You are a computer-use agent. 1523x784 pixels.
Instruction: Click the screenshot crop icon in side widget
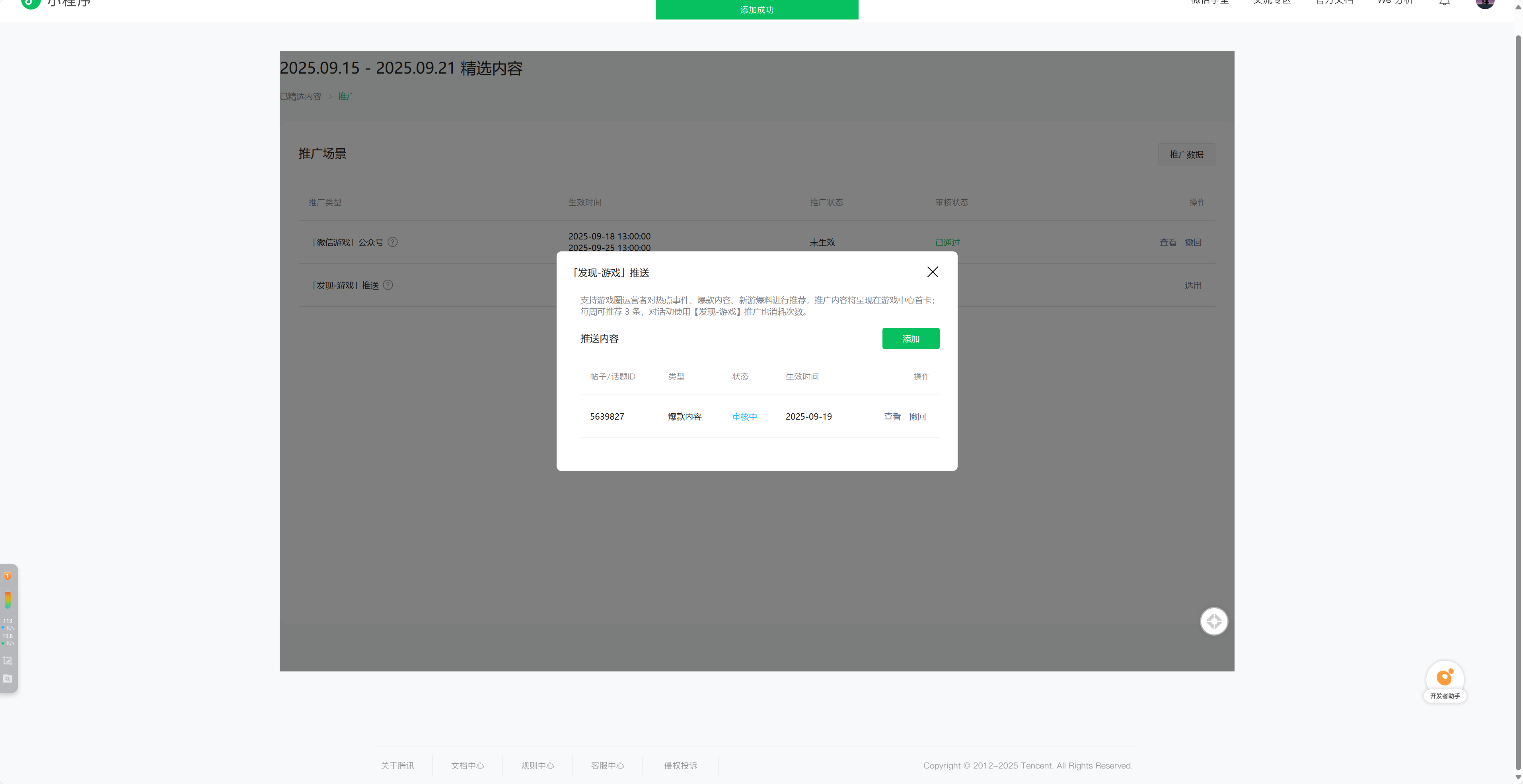click(x=8, y=660)
